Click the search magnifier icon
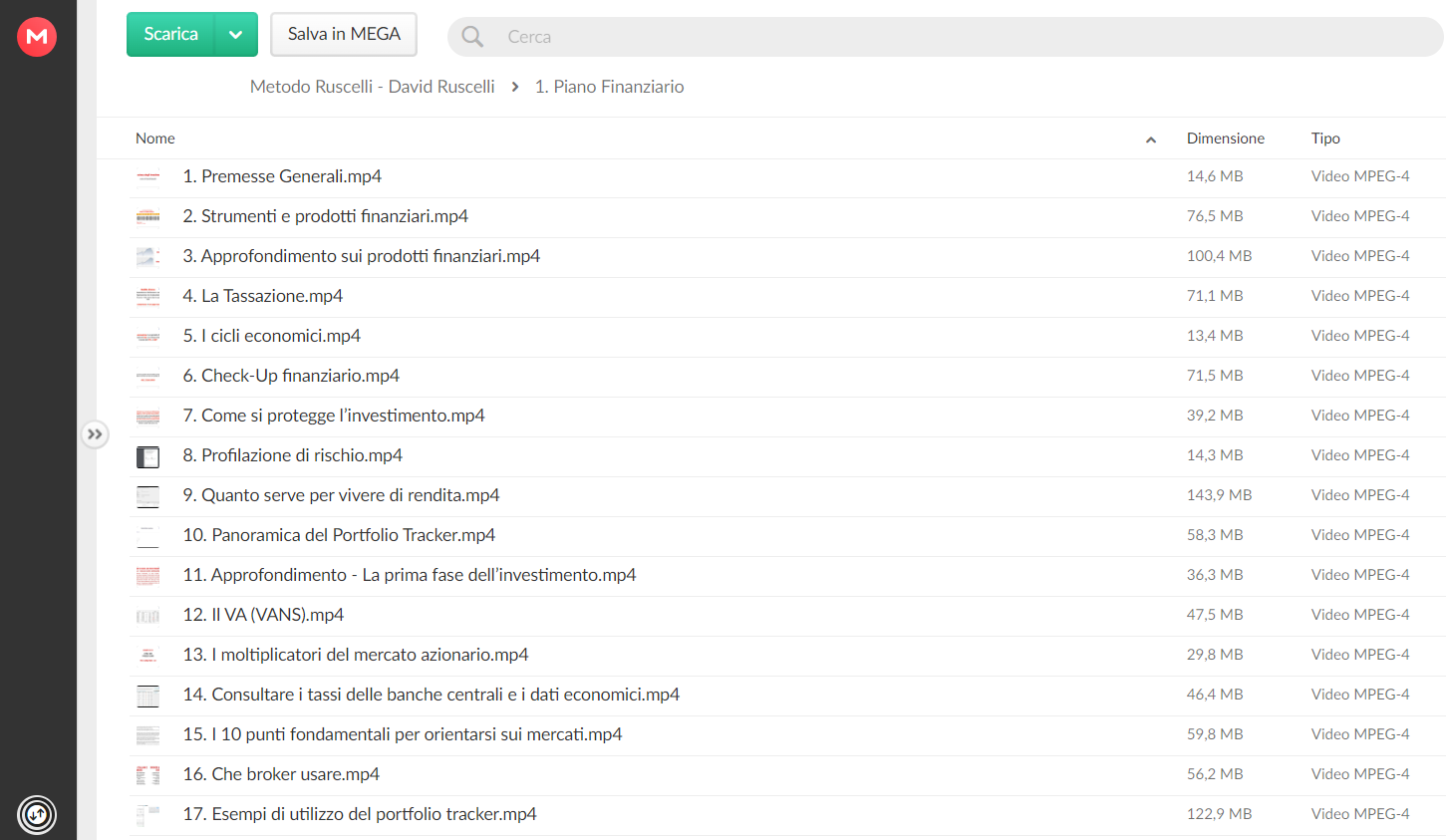Screen dimensions: 1446x840 472,37
